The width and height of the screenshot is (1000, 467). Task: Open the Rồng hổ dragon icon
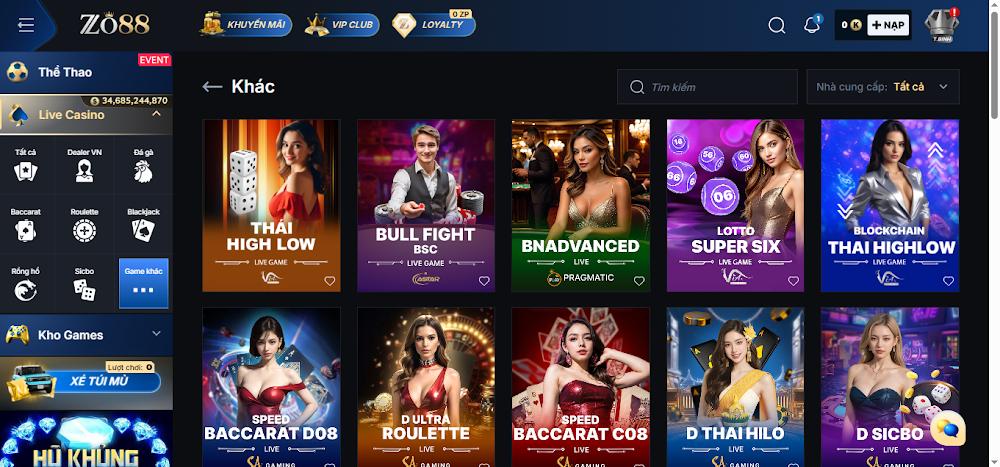26,290
